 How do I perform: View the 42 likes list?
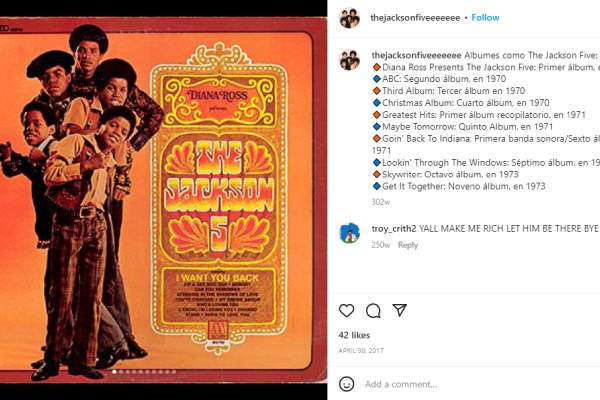click(354, 335)
